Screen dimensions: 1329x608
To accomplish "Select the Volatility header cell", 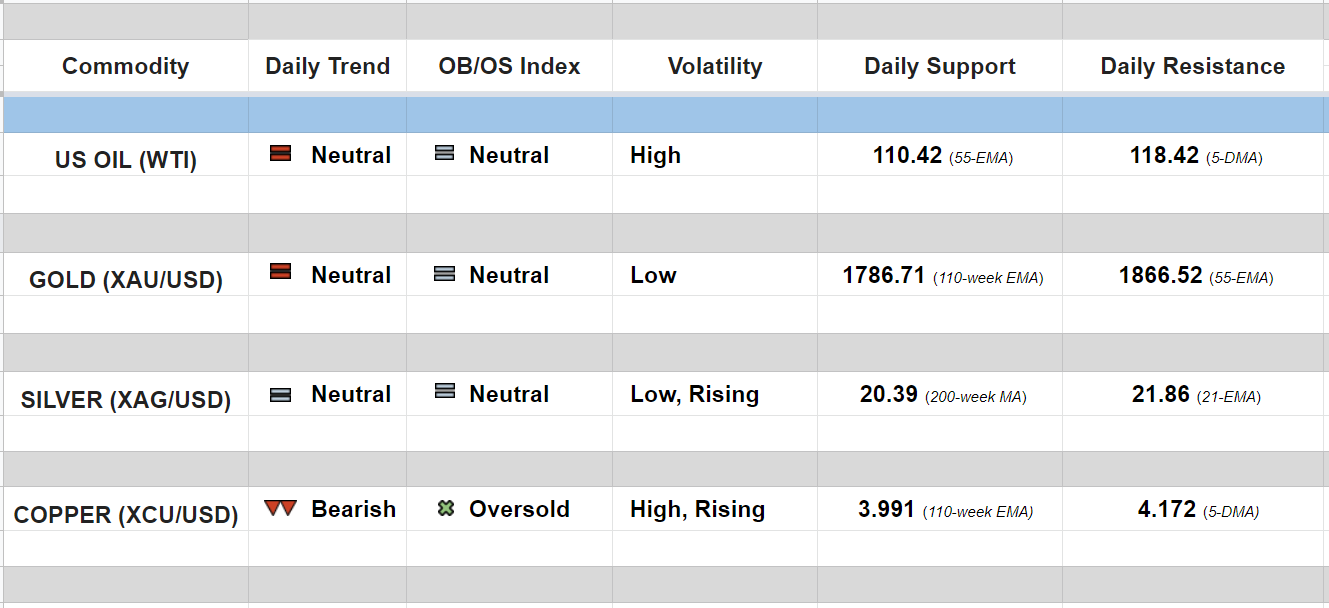I will 714,66.
